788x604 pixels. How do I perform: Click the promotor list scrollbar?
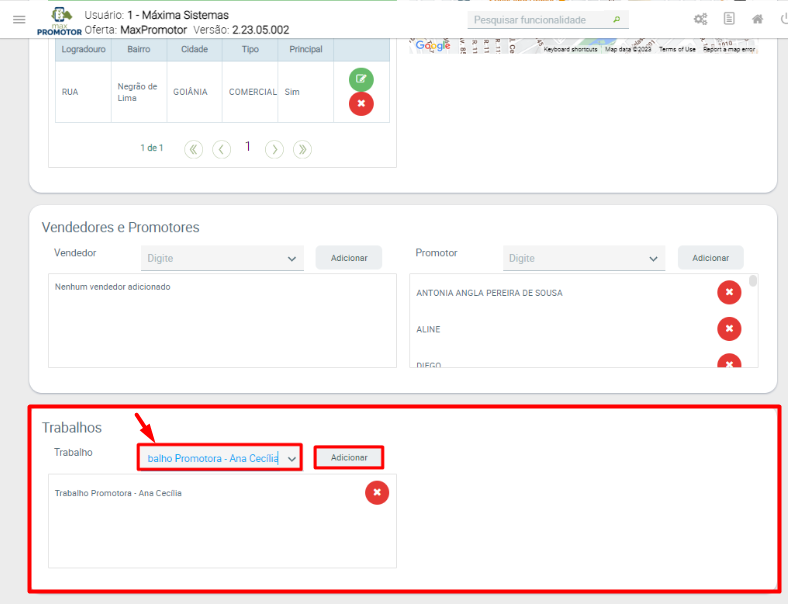click(753, 280)
